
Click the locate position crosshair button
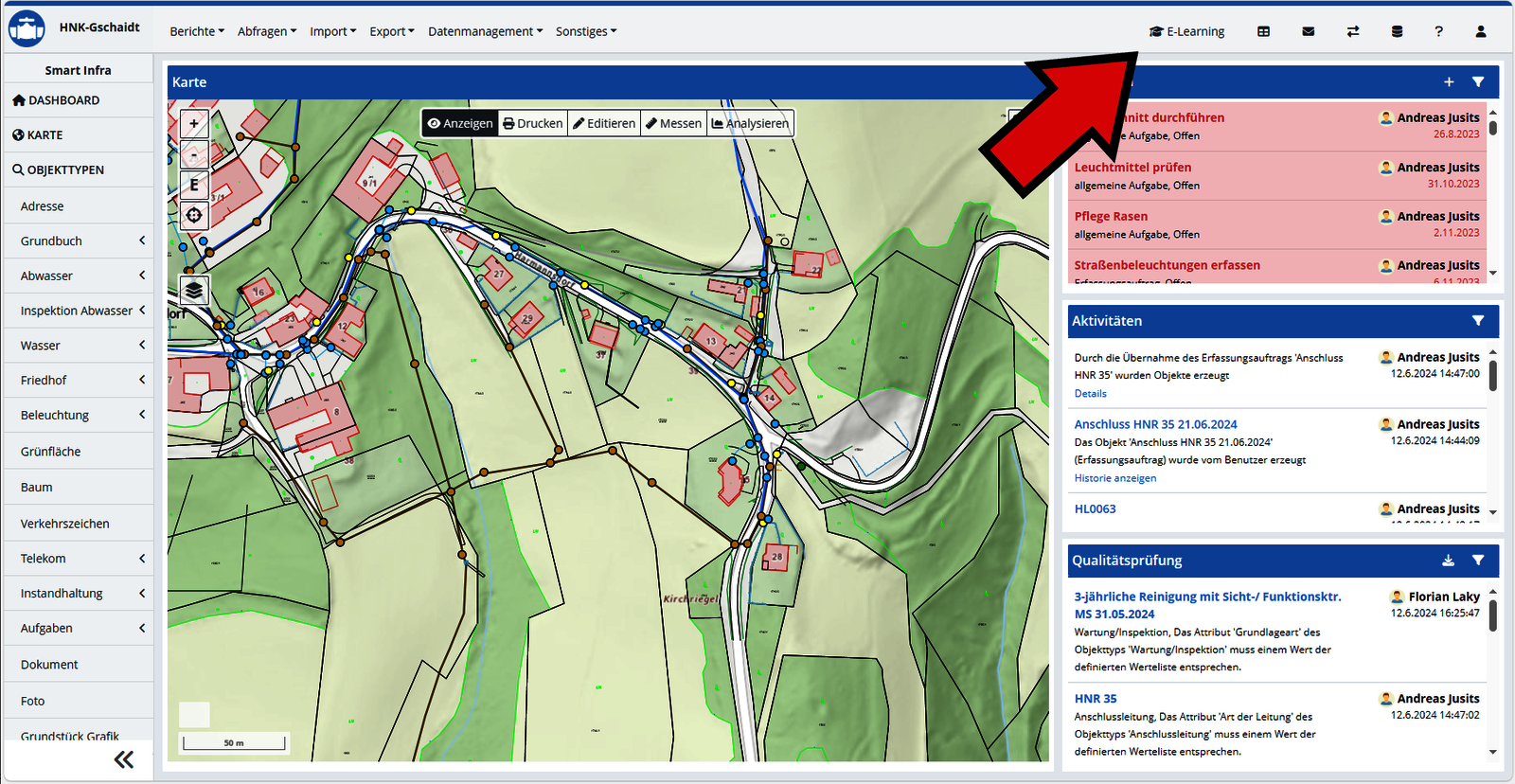coord(194,215)
